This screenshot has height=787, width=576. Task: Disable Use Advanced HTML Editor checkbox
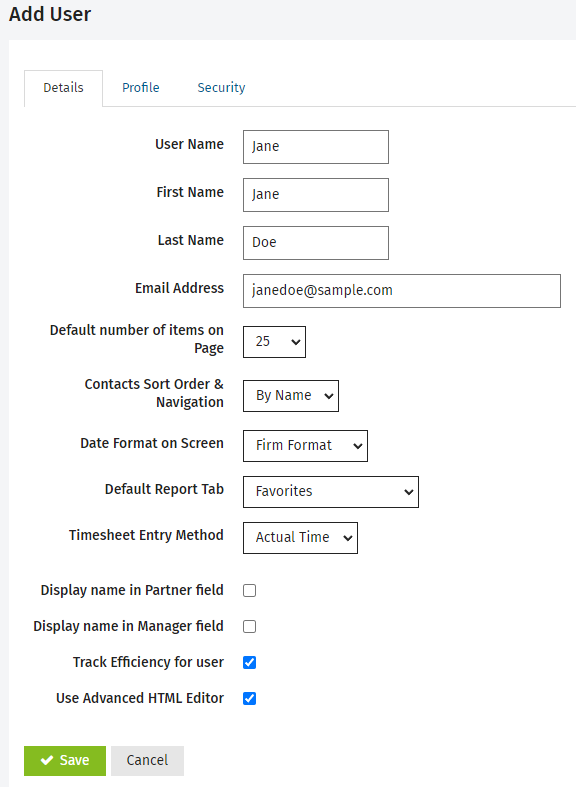tap(249, 698)
